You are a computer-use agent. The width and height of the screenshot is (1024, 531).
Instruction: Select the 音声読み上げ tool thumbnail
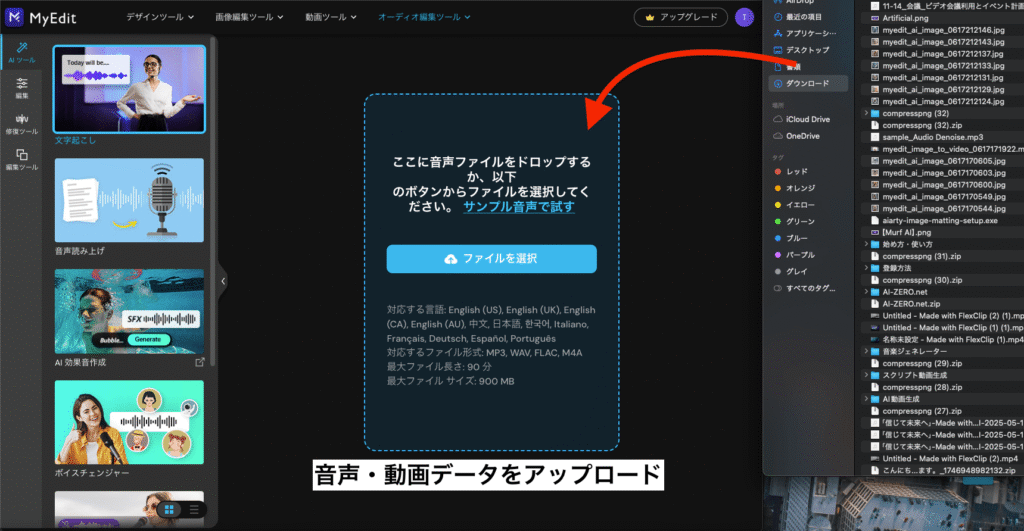[129, 200]
